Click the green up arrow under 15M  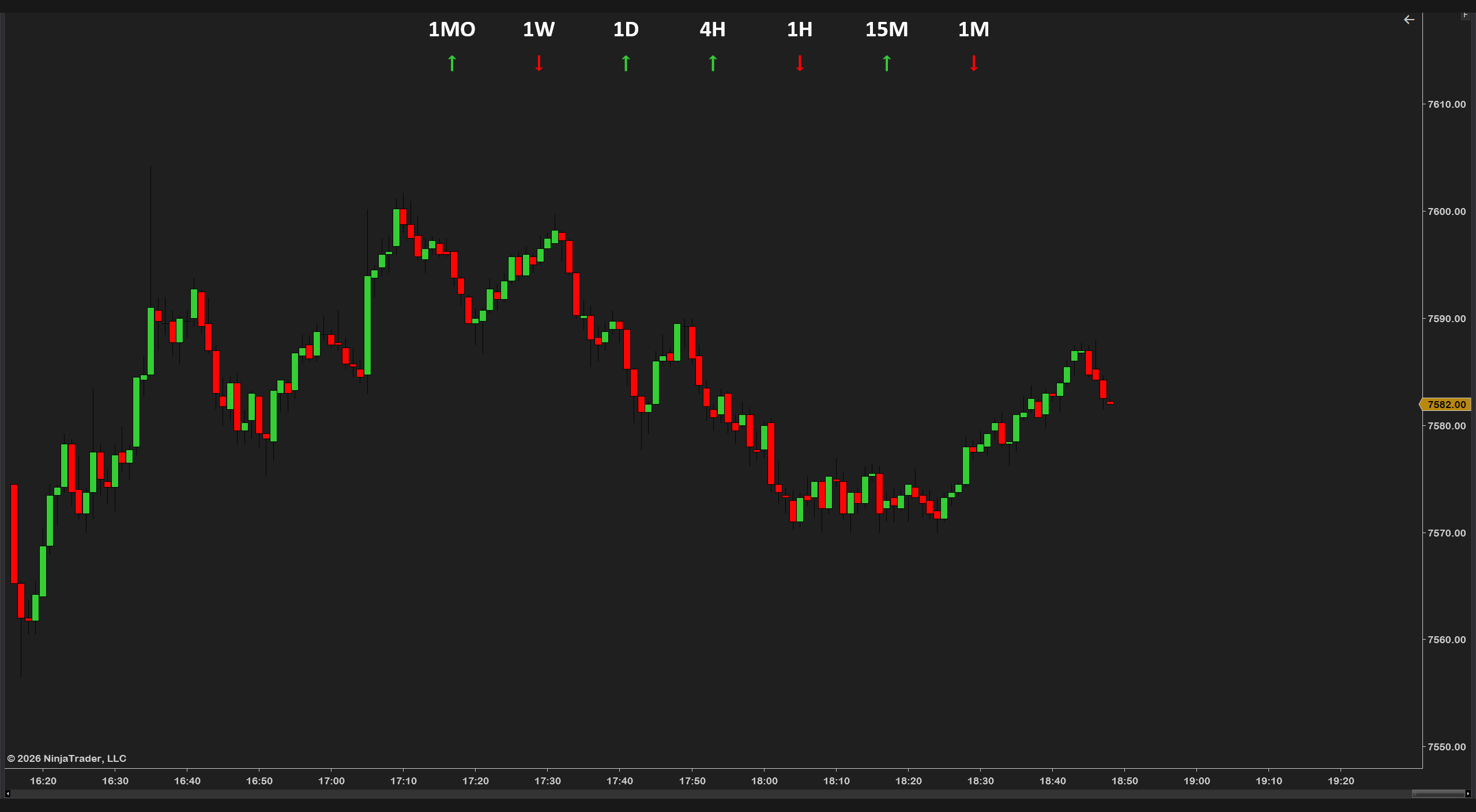[x=887, y=63]
